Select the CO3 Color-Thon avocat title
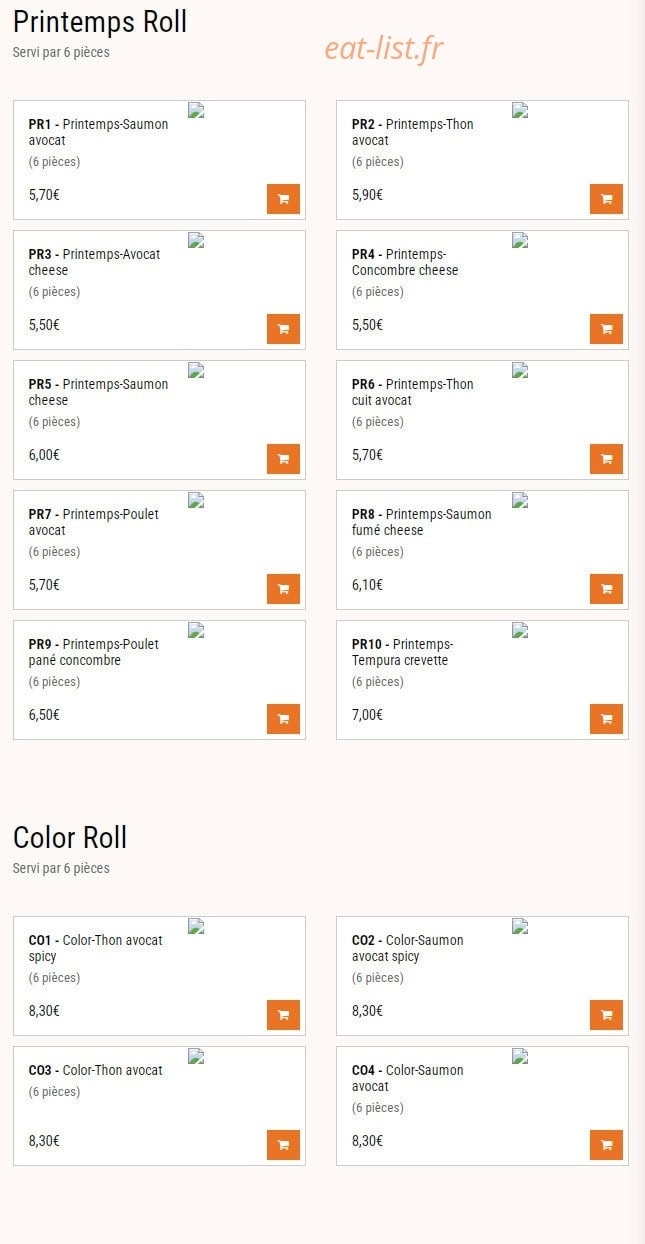Screen dimensions: 645x1244 tap(95, 1070)
